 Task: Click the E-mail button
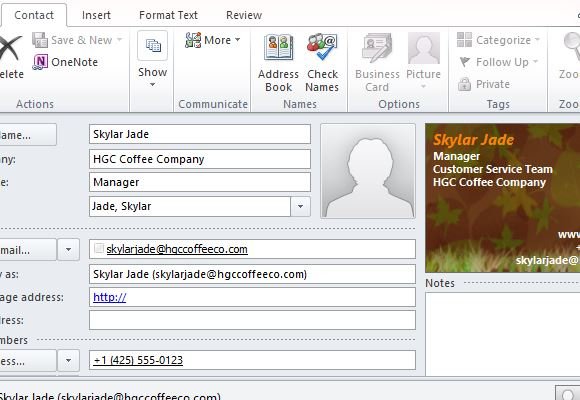[28, 249]
